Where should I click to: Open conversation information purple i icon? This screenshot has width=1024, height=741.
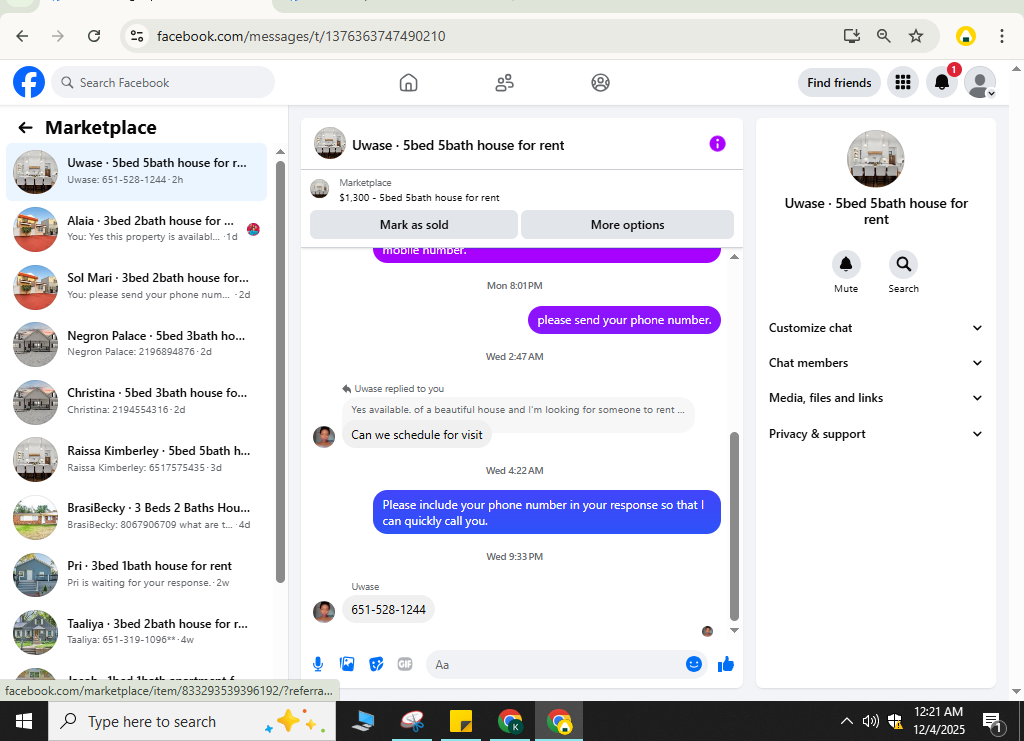click(717, 144)
